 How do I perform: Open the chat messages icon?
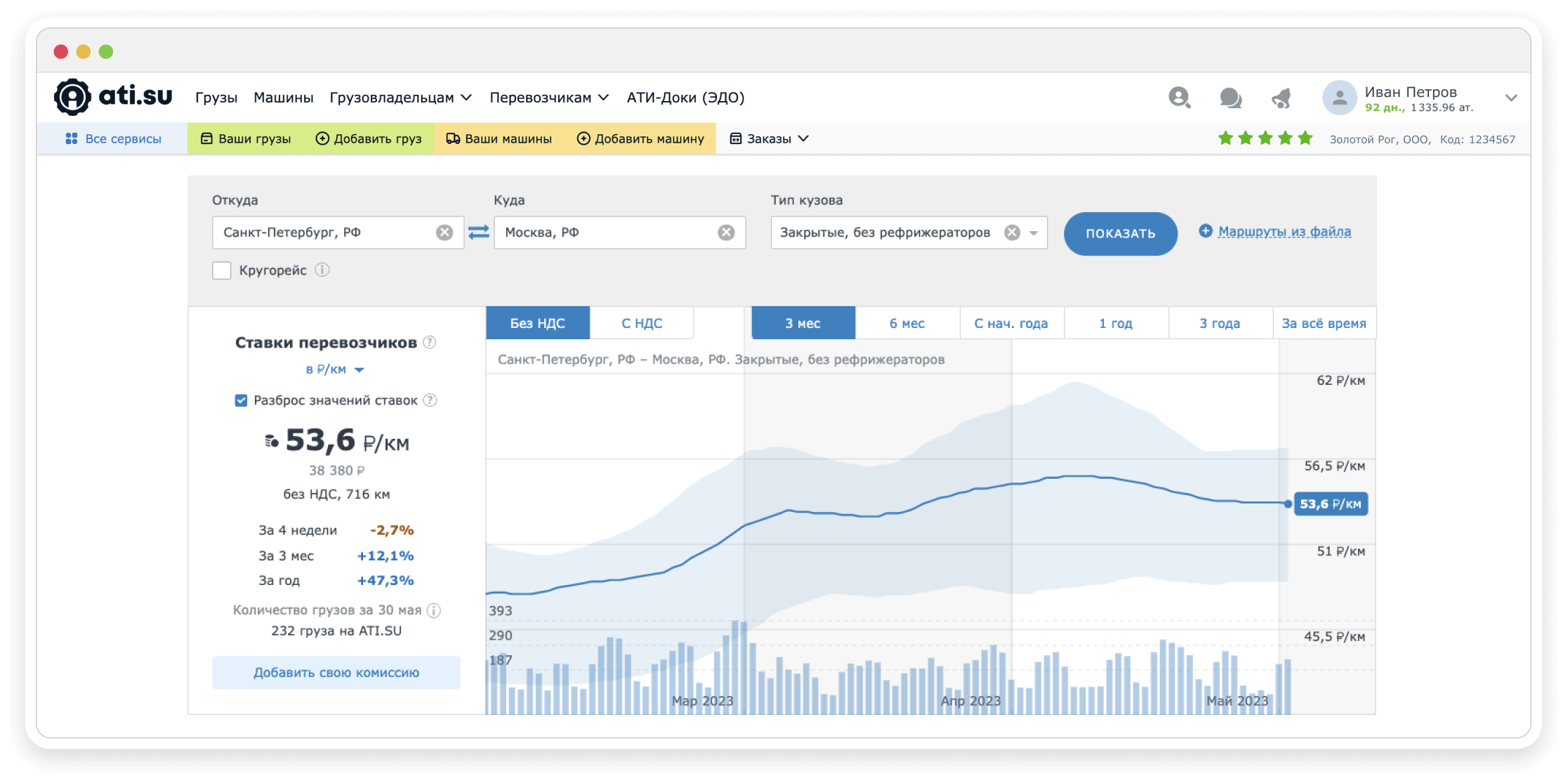pyautogui.click(x=1230, y=98)
